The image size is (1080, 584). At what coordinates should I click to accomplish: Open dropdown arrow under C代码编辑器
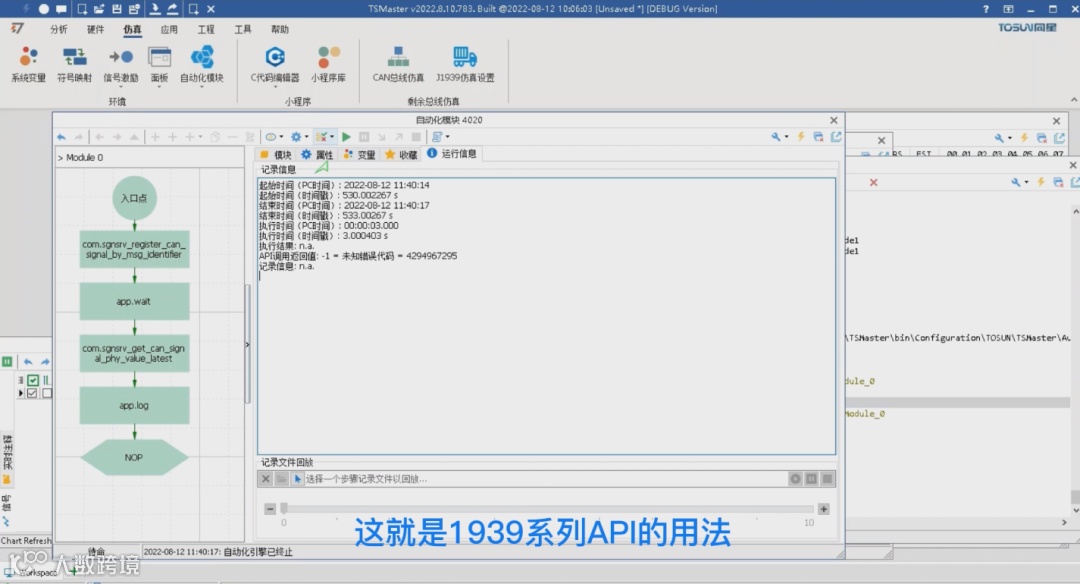(x=275, y=87)
